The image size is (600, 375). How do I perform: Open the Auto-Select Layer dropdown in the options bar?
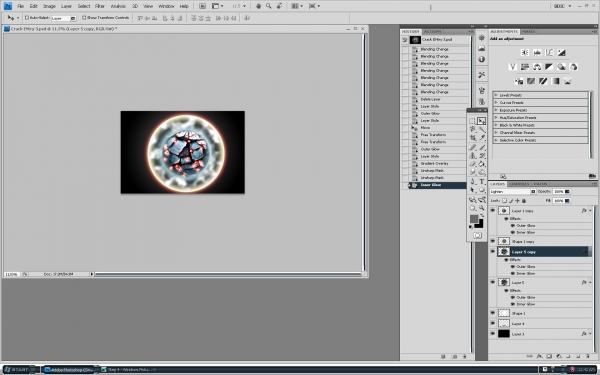coord(64,18)
